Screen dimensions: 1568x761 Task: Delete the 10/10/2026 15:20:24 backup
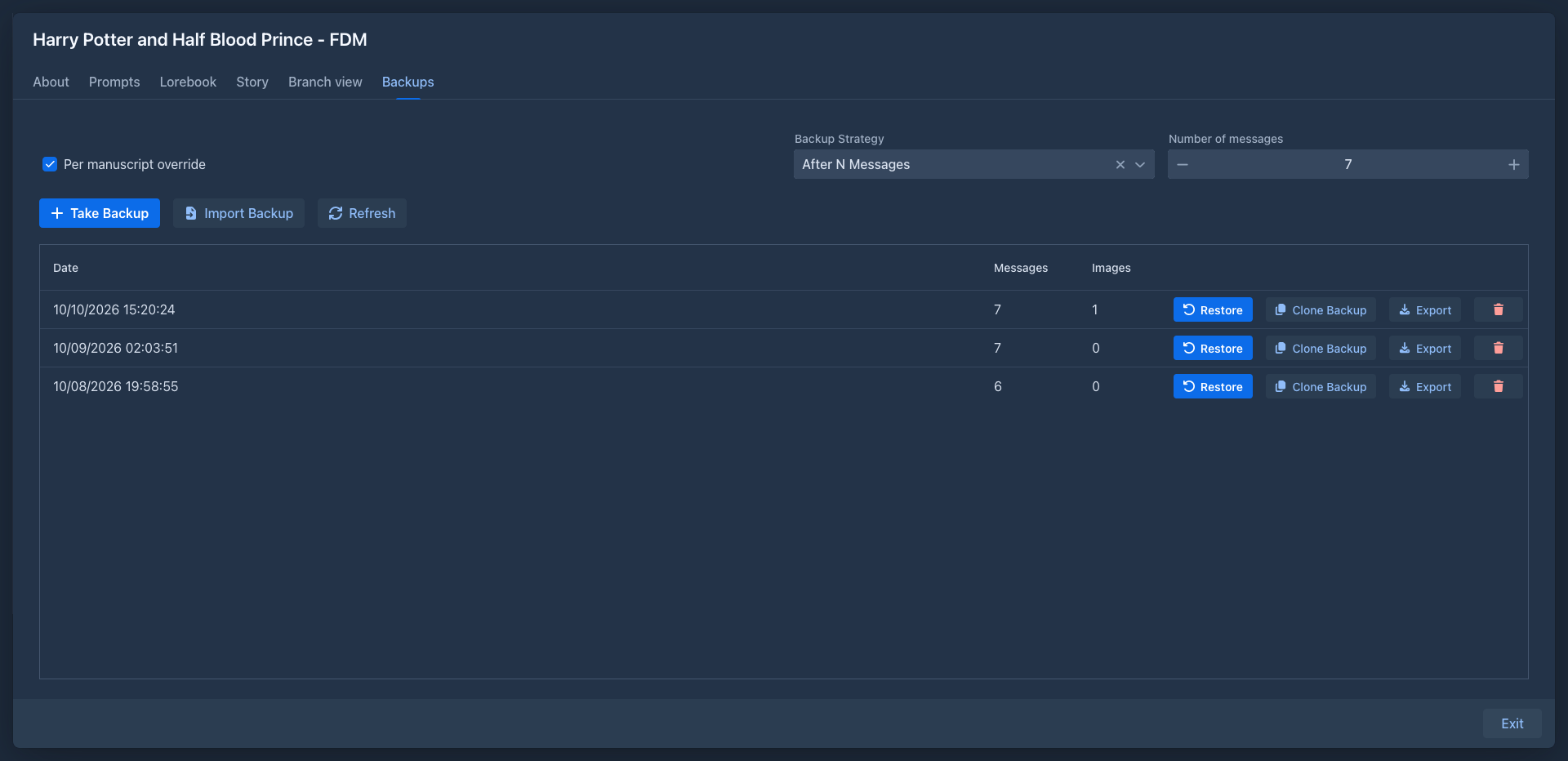tap(1498, 309)
